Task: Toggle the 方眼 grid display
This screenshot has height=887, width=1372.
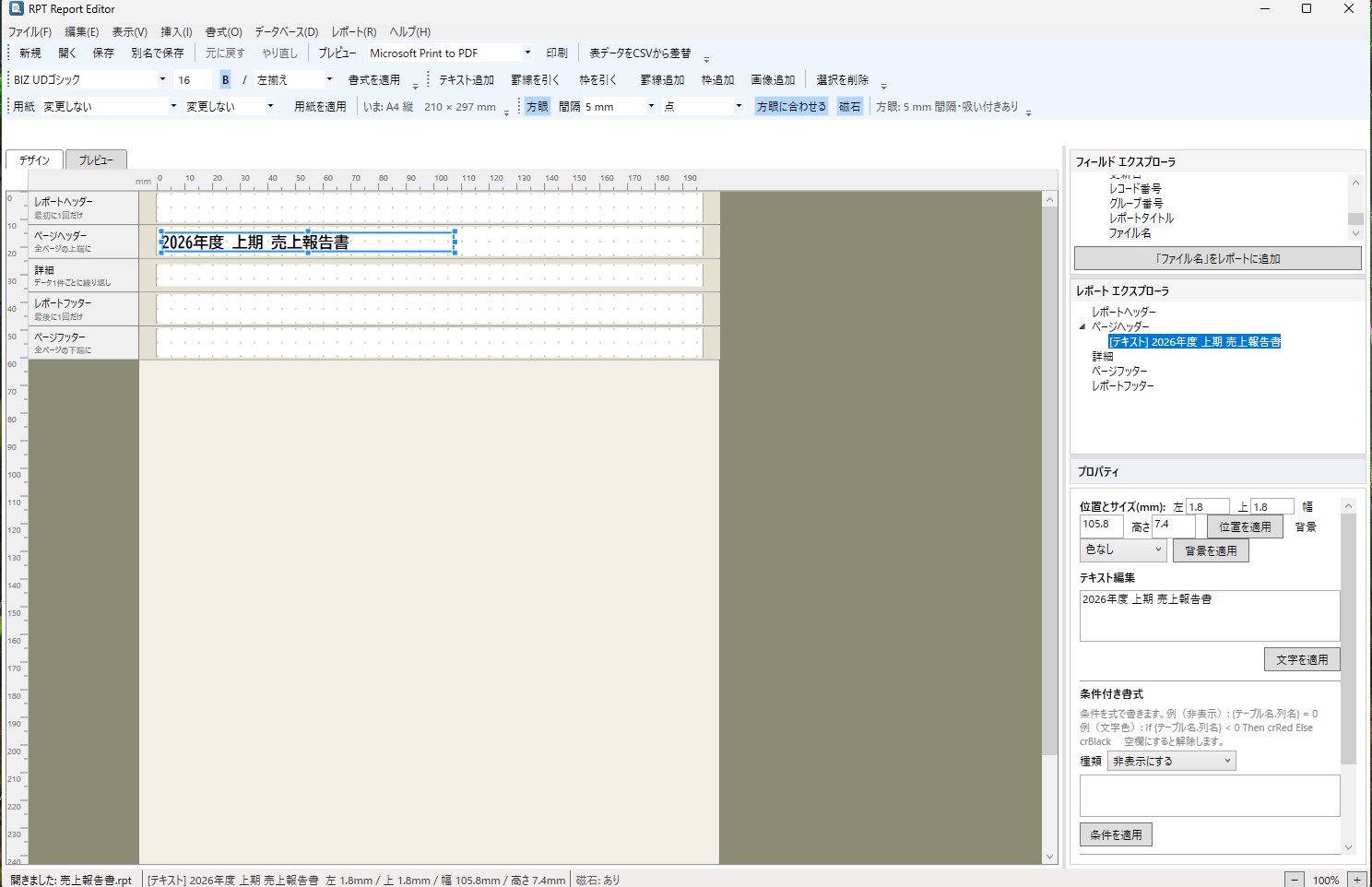Action: pyautogui.click(x=538, y=107)
